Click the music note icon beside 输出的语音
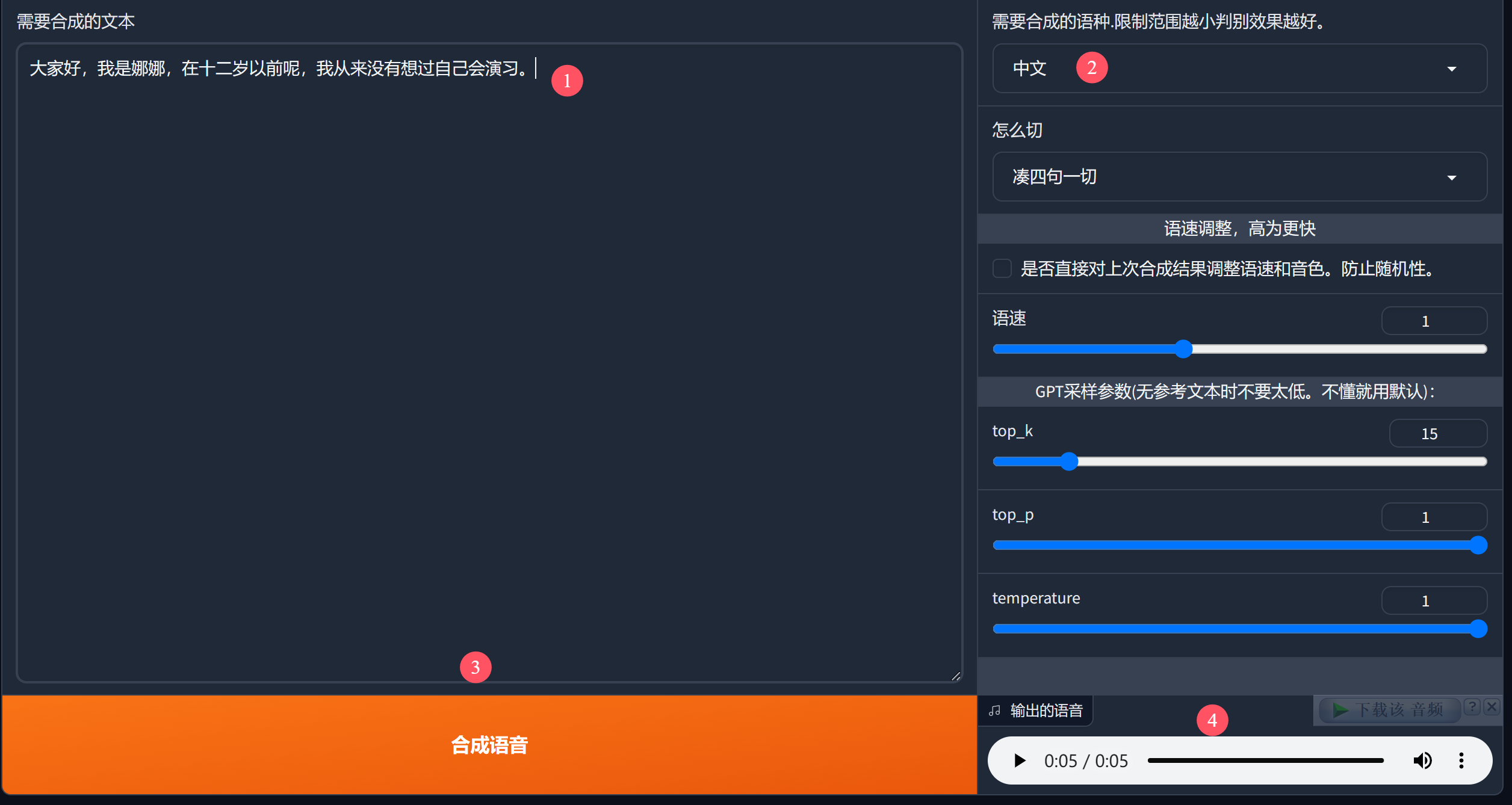 point(995,710)
